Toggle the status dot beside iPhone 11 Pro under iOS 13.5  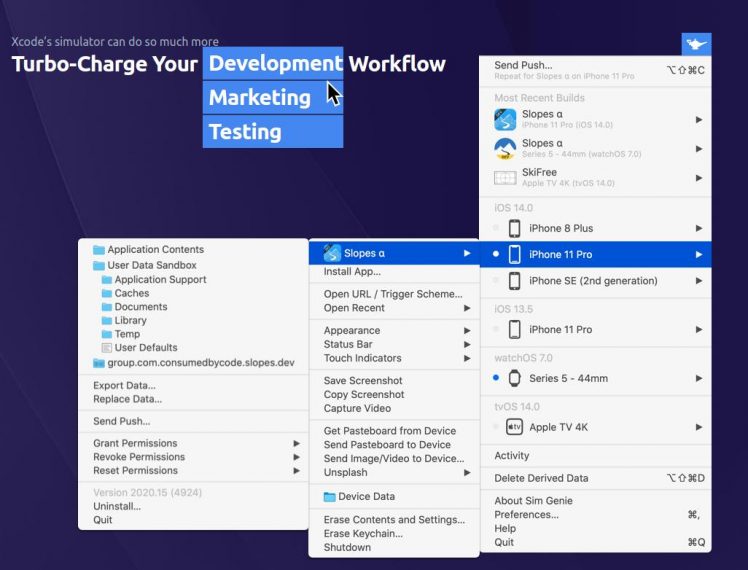tap(497, 330)
